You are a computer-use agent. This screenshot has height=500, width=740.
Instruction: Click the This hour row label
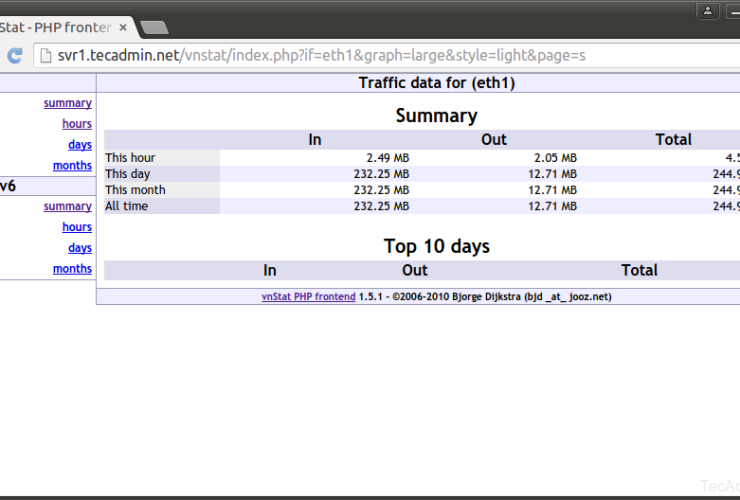[x=130, y=158]
